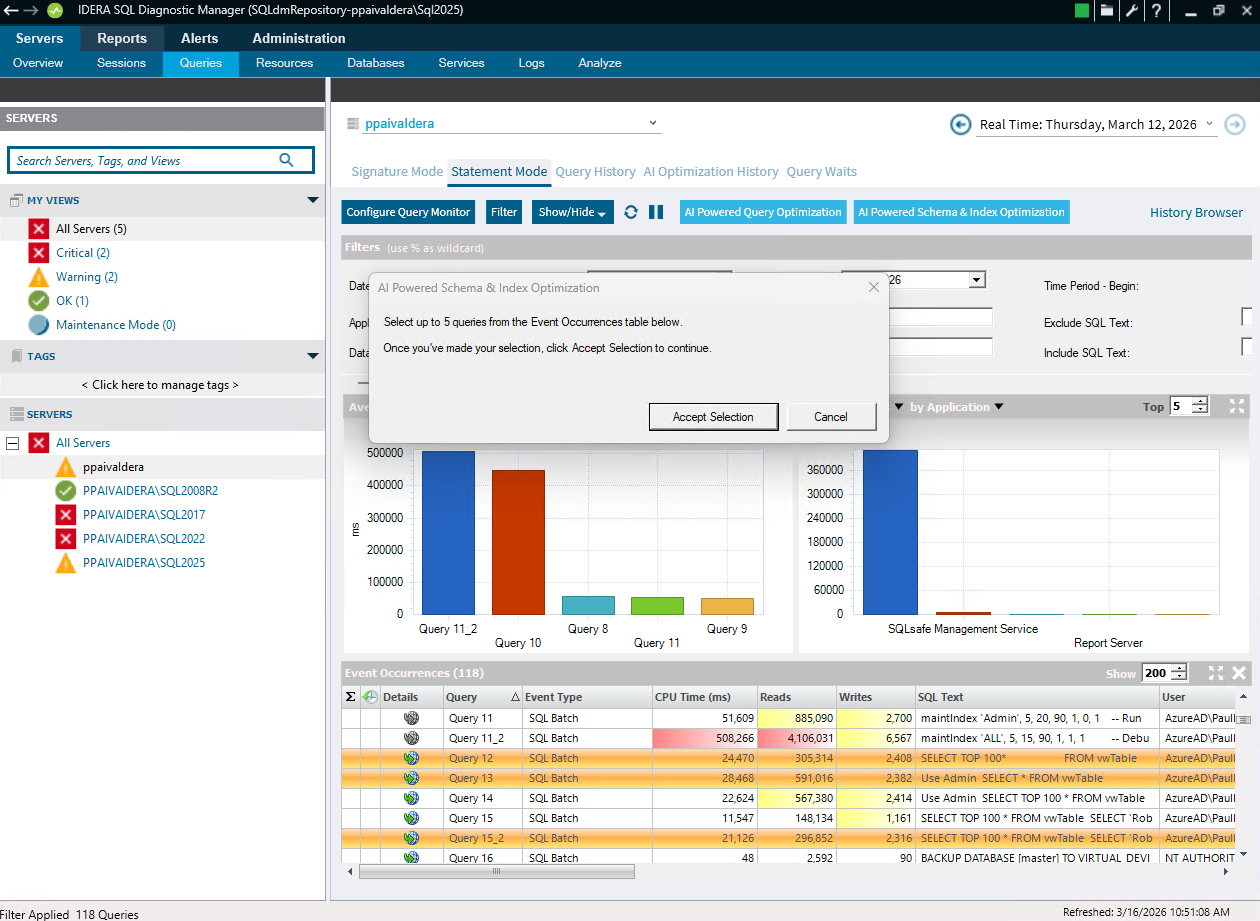Click the search magnifier icon

287,160
